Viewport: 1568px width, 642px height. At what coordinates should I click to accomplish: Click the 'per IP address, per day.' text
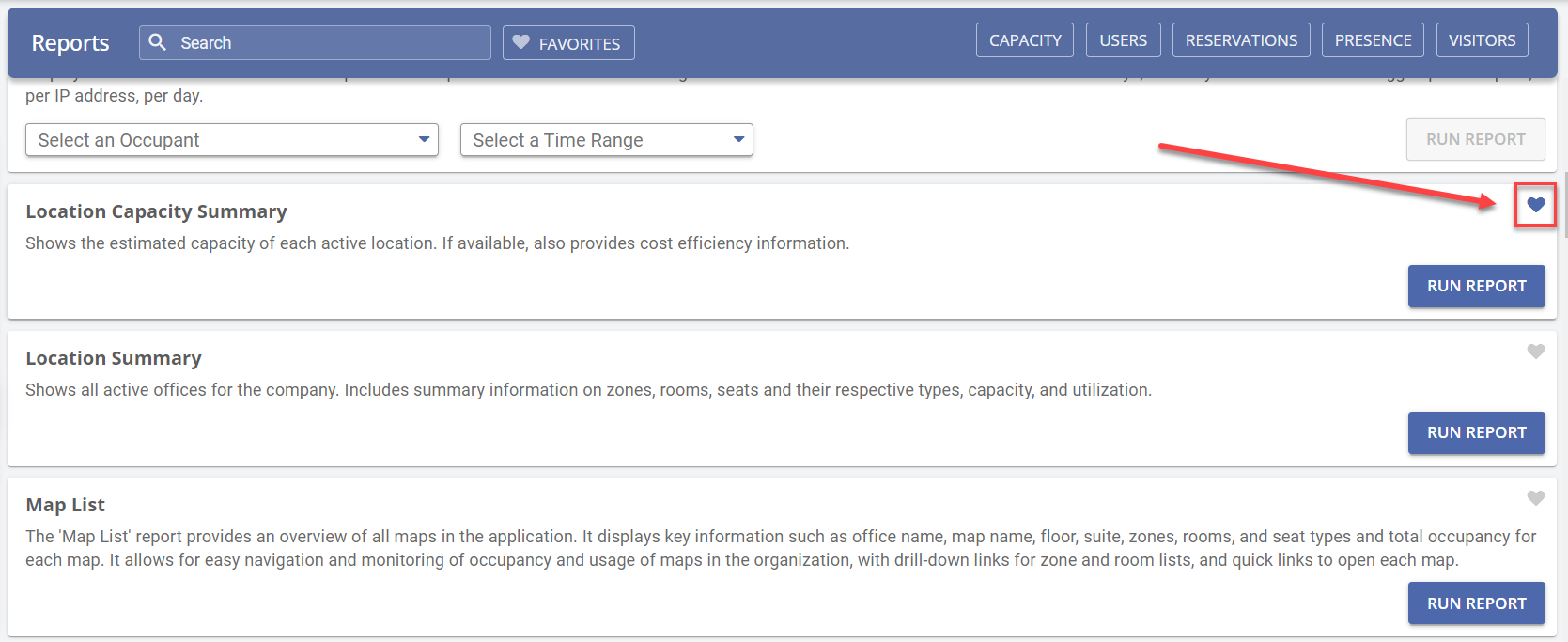click(114, 96)
